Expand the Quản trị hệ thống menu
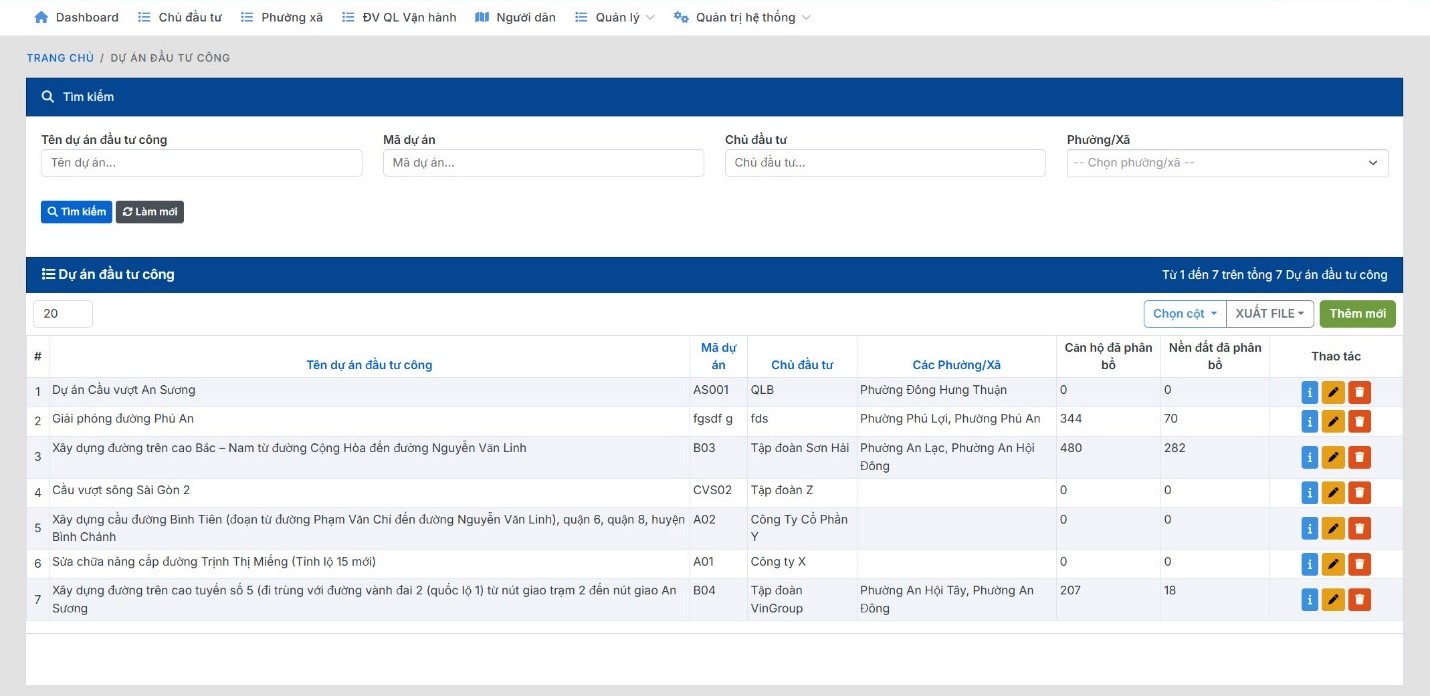 pyautogui.click(x=742, y=17)
